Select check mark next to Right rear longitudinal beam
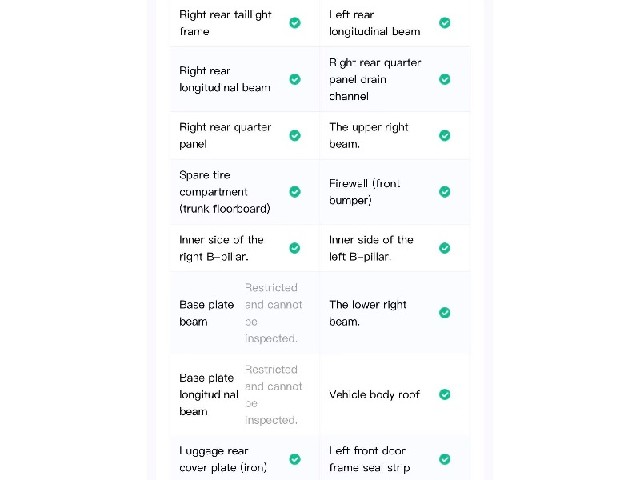The image size is (640, 480). pyautogui.click(x=295, y=79)
